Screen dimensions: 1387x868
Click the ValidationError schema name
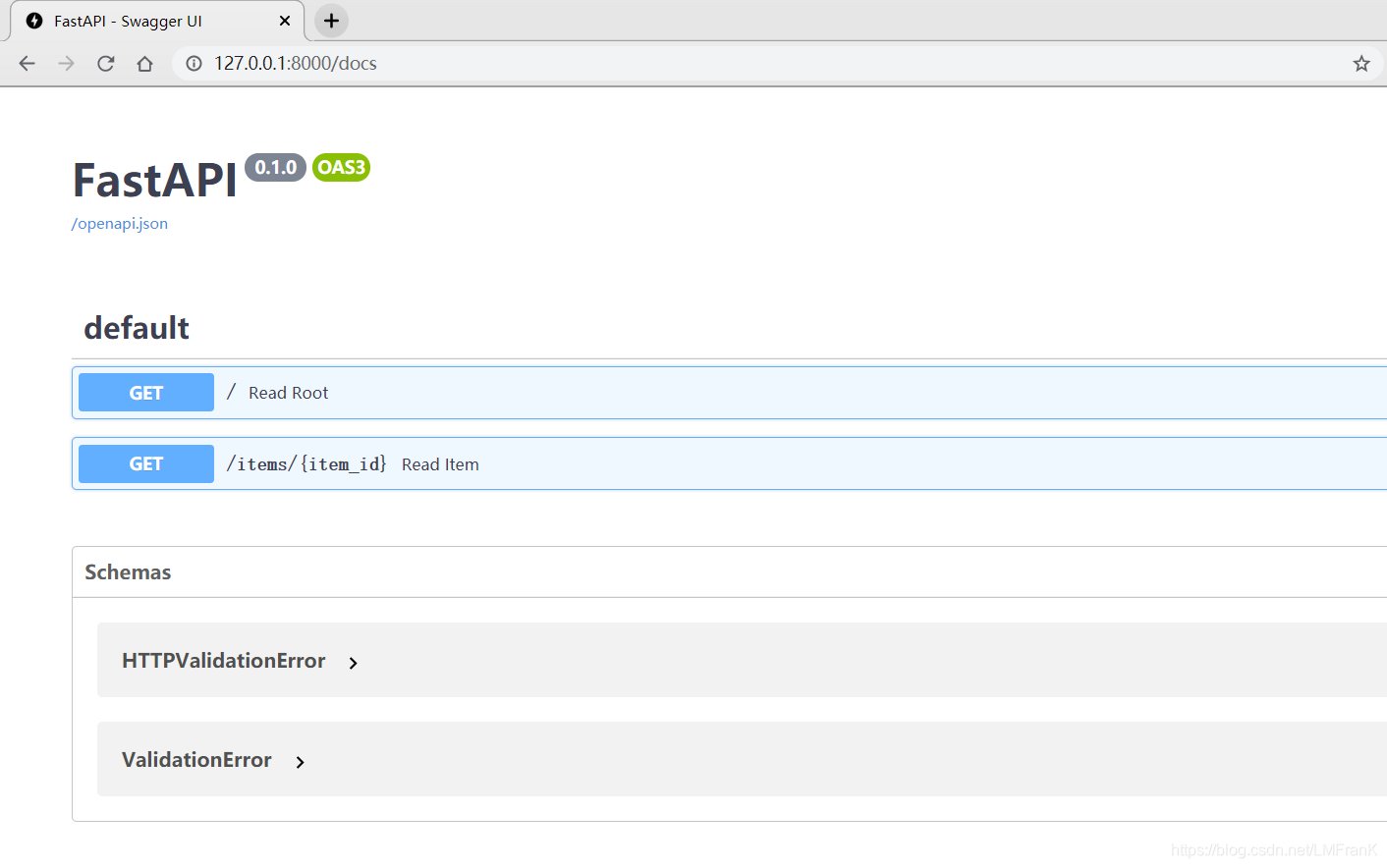[196, 760]
